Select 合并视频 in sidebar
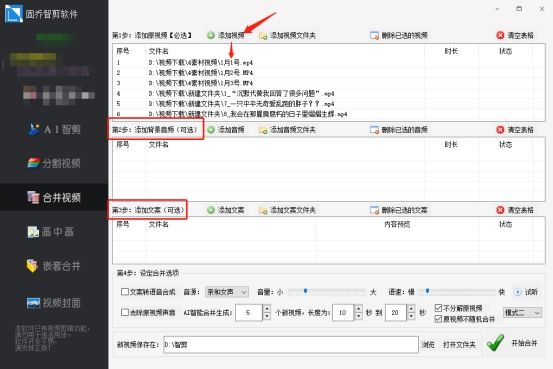This screenshot has height=369, width=553. tap(54, 197)
